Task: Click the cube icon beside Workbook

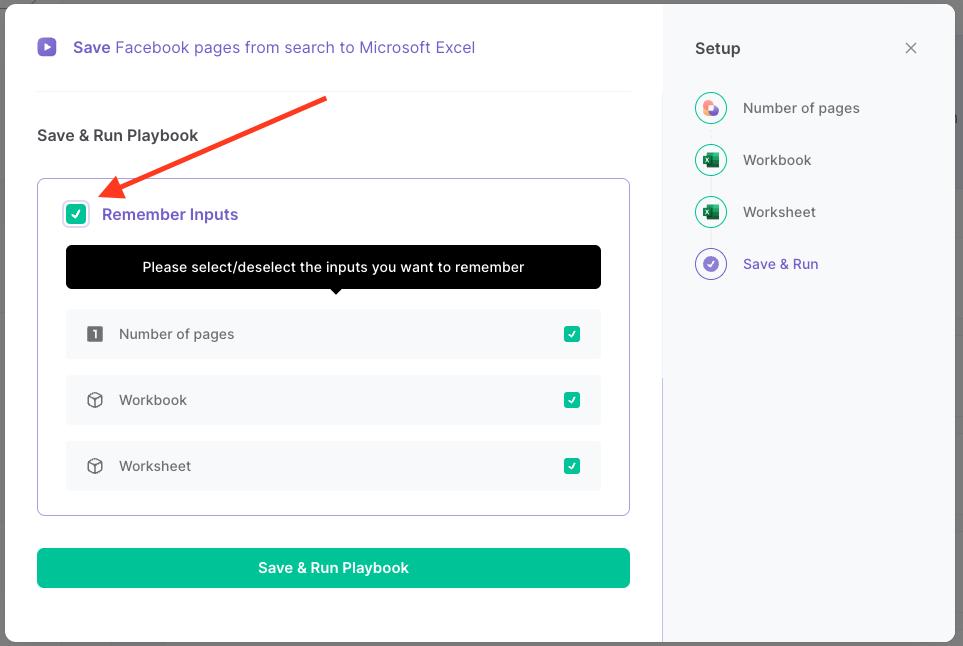Action: click(x=95, y=400)
